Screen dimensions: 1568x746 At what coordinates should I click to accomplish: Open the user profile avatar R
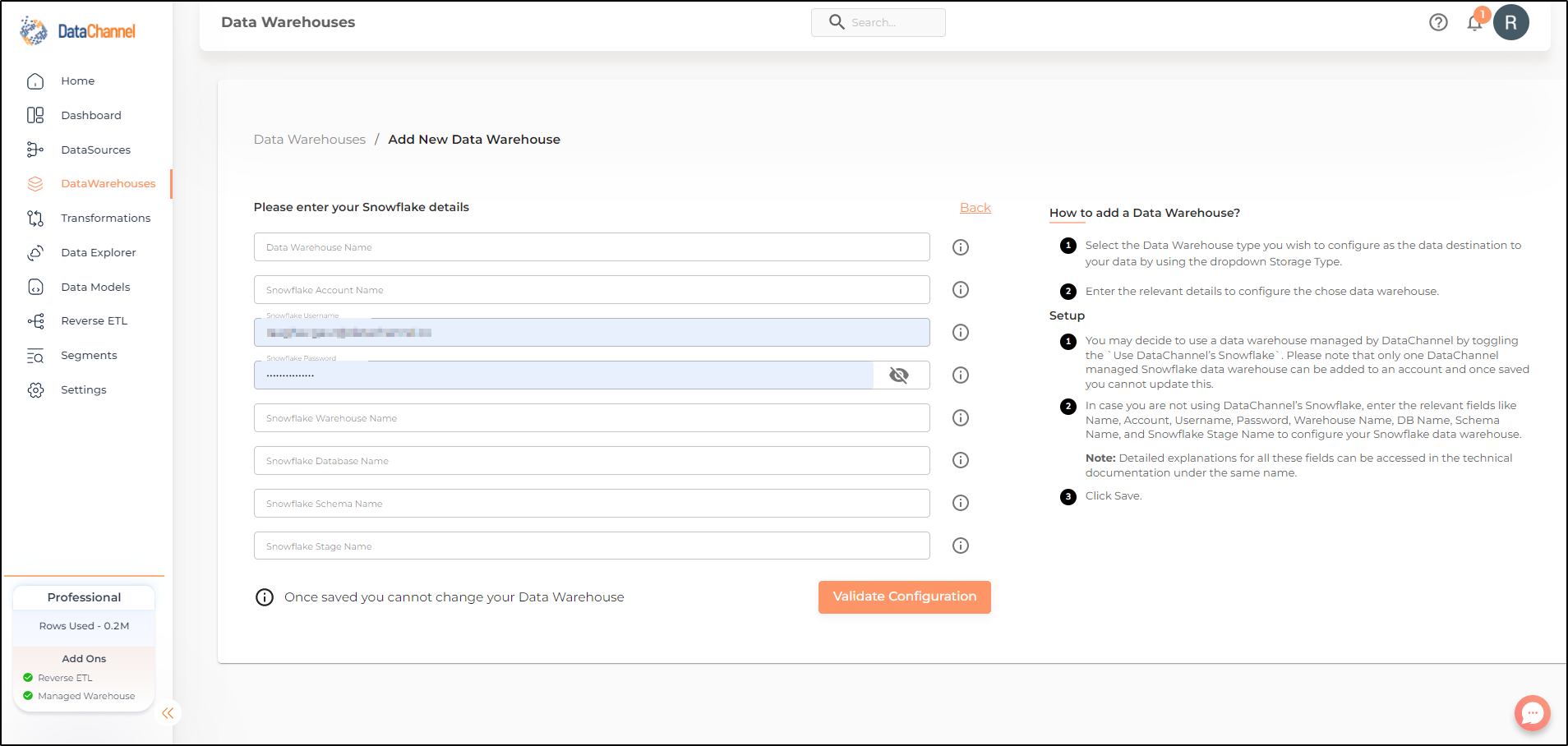pyautogui.click(x=1511, y=22)
